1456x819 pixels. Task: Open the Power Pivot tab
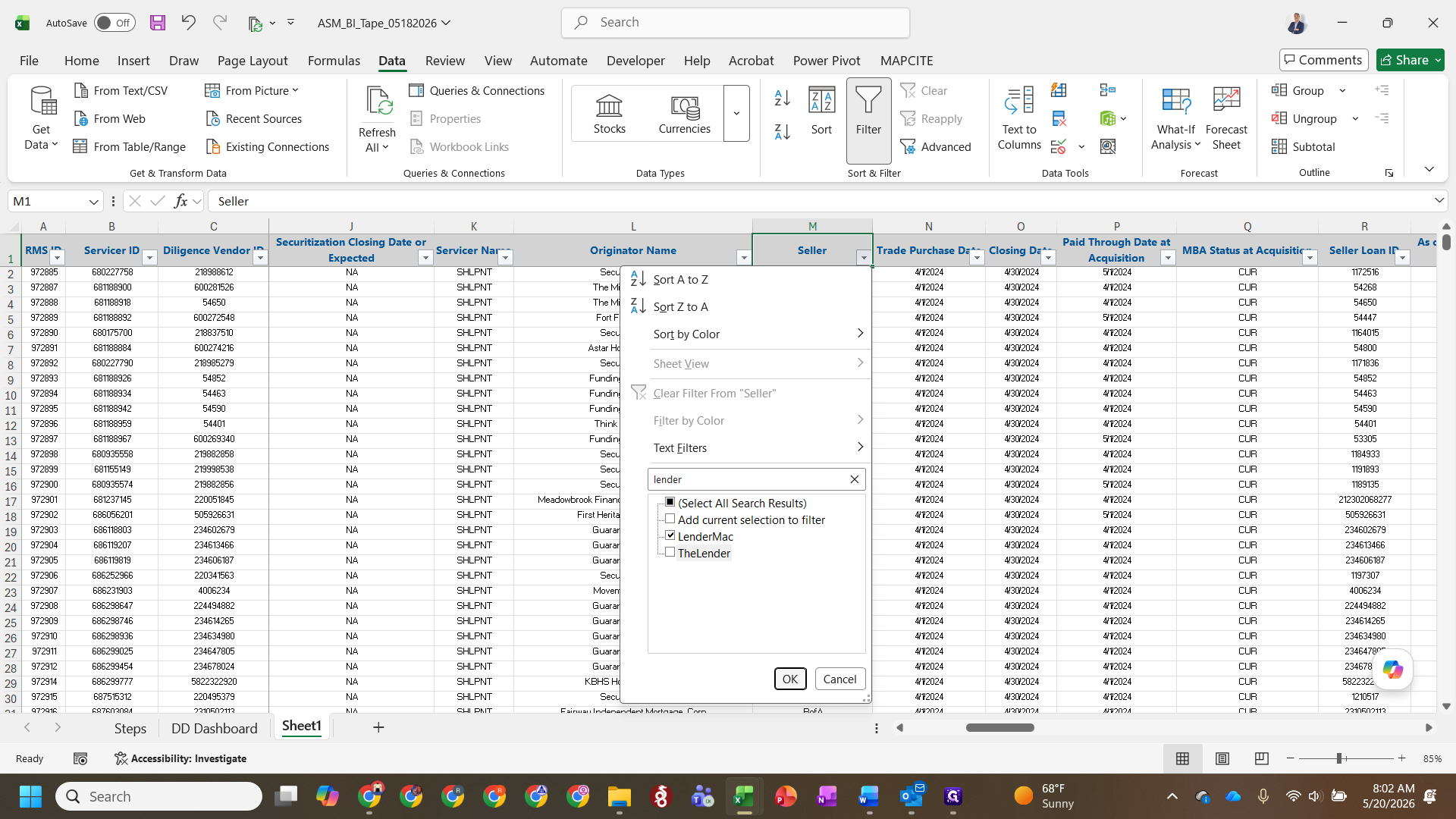tap(827, 61)
